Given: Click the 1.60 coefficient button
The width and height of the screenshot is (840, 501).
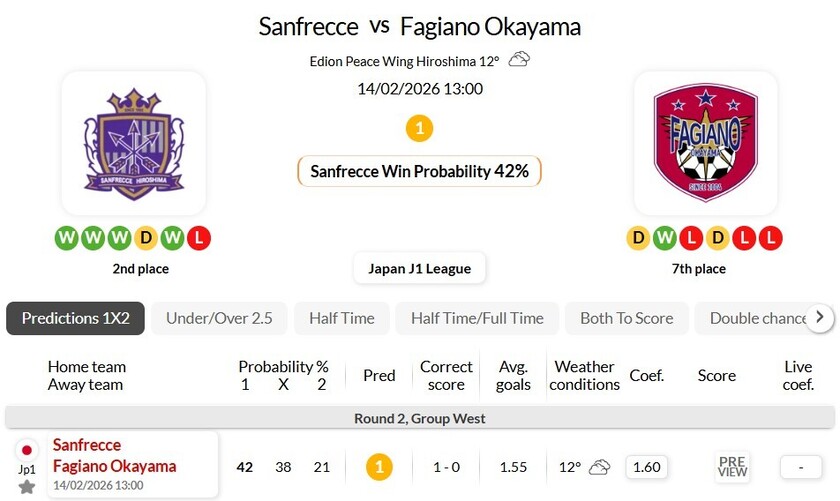Looking at the screenshot, I should (x=647, y=467).
